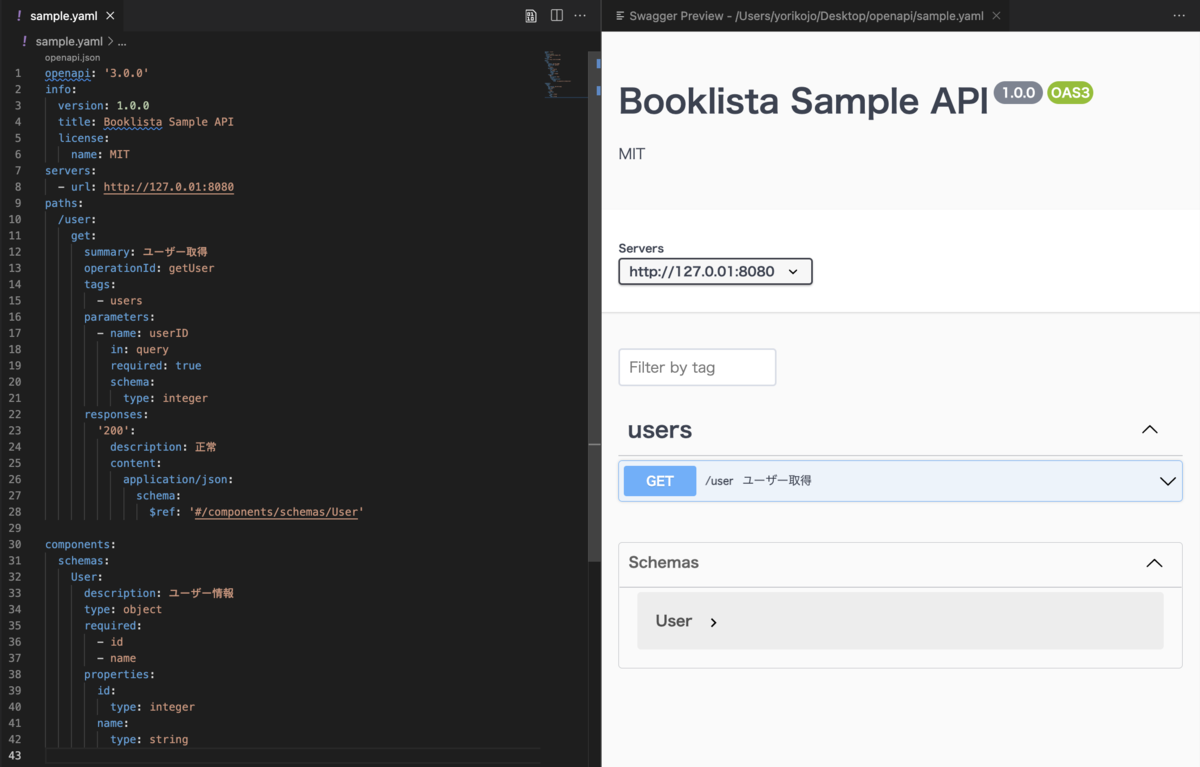Click the 'components:' line in editor
The image size is (1200, 767).
click(x=80, y=545)
